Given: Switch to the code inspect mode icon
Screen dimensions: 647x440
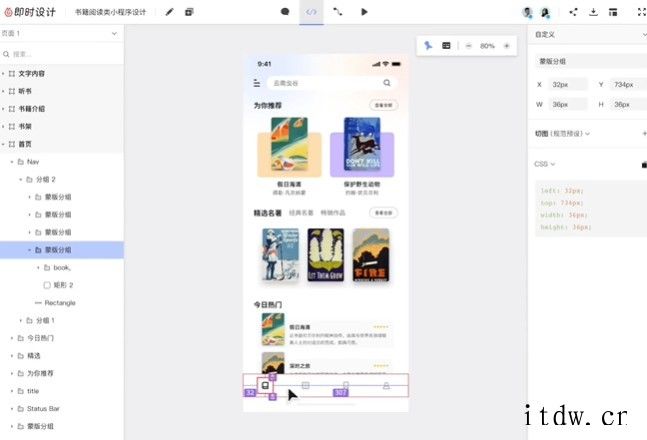Looking at the screenshot, I should [x=312, y=12].
